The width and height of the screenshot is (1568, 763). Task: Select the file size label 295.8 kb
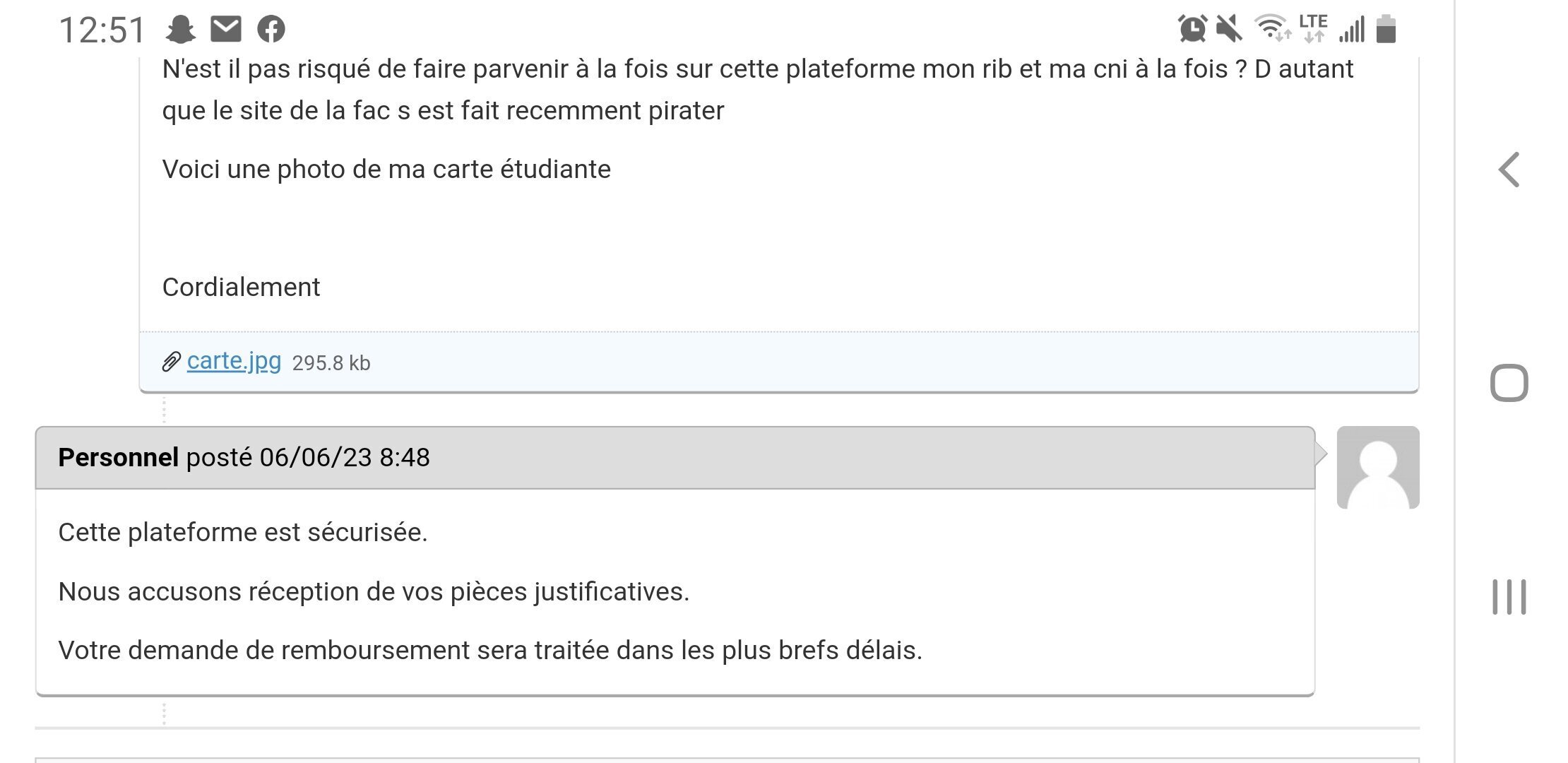click(332, 362)
